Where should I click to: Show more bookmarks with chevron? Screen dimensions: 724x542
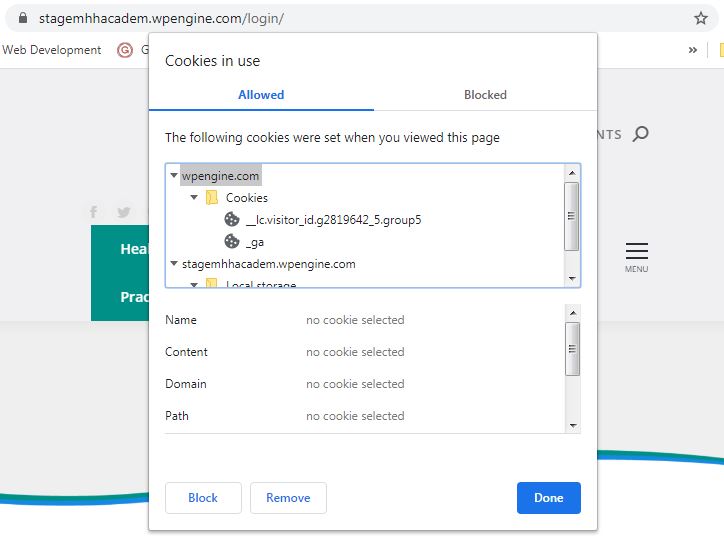point(693,50)
